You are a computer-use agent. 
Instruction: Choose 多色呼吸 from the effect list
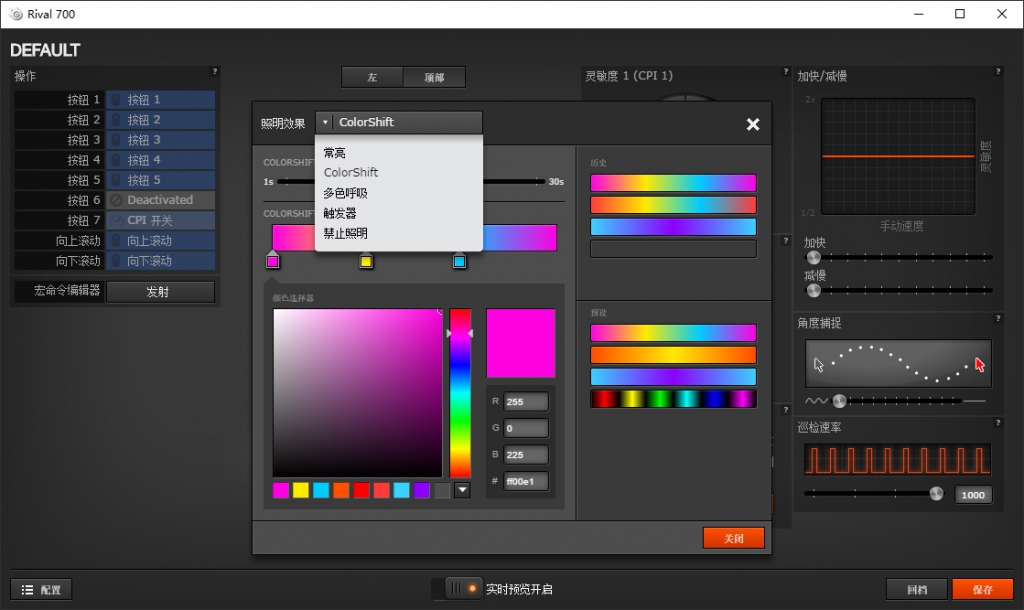click(345, 193)
